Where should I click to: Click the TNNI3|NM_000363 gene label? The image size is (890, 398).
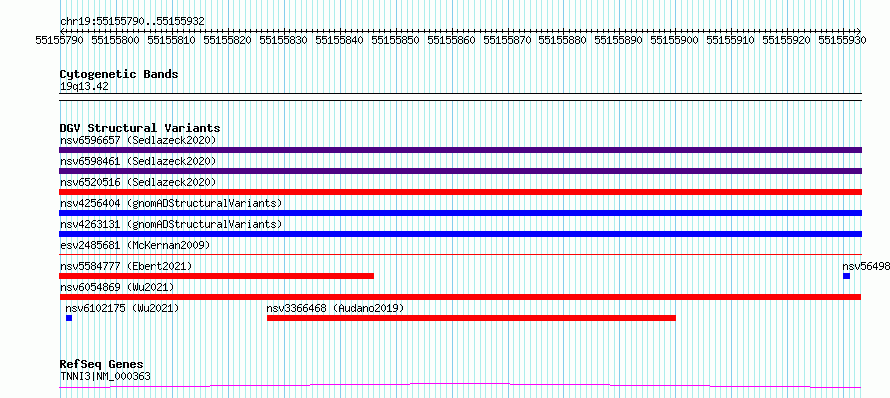(x=105, y=376)
